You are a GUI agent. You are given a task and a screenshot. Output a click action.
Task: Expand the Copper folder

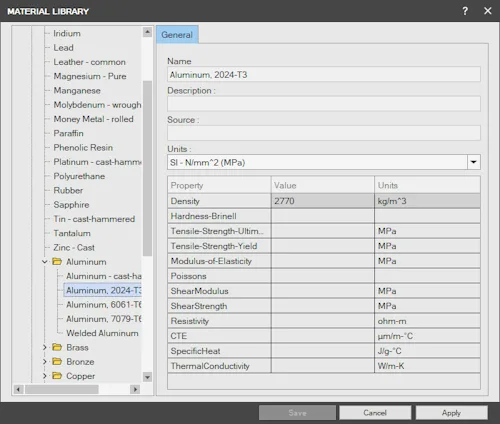point(45,376)
